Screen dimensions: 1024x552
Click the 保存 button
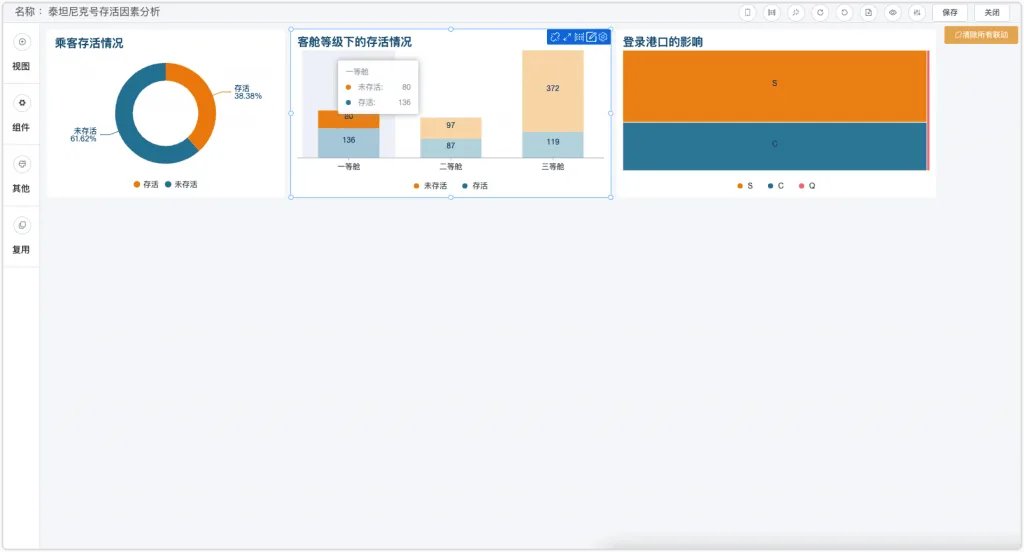950,12
